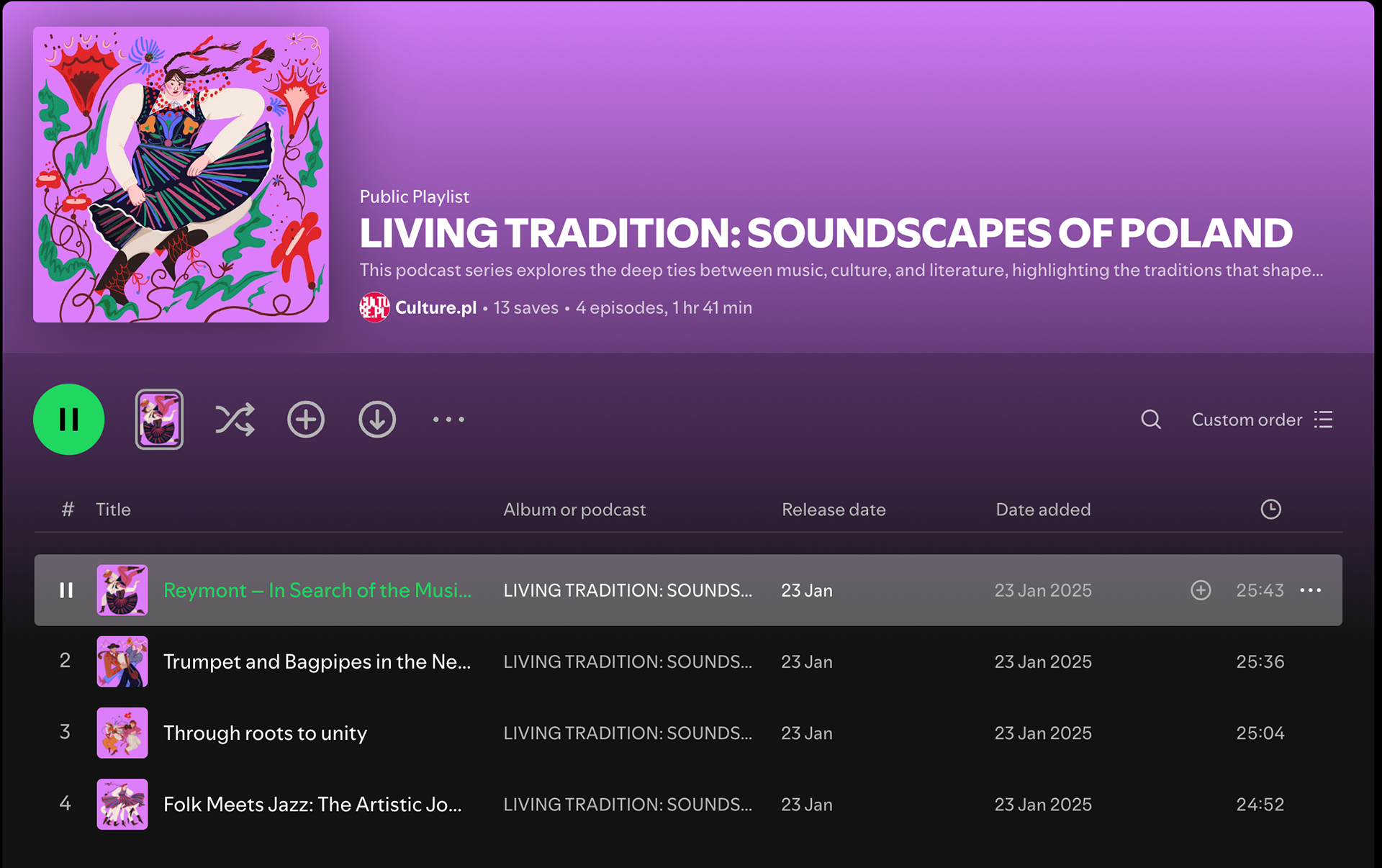The height and width of the screenshot is (868, 1382).
Task: Click the playlist cover artwork
Action: 181,175
